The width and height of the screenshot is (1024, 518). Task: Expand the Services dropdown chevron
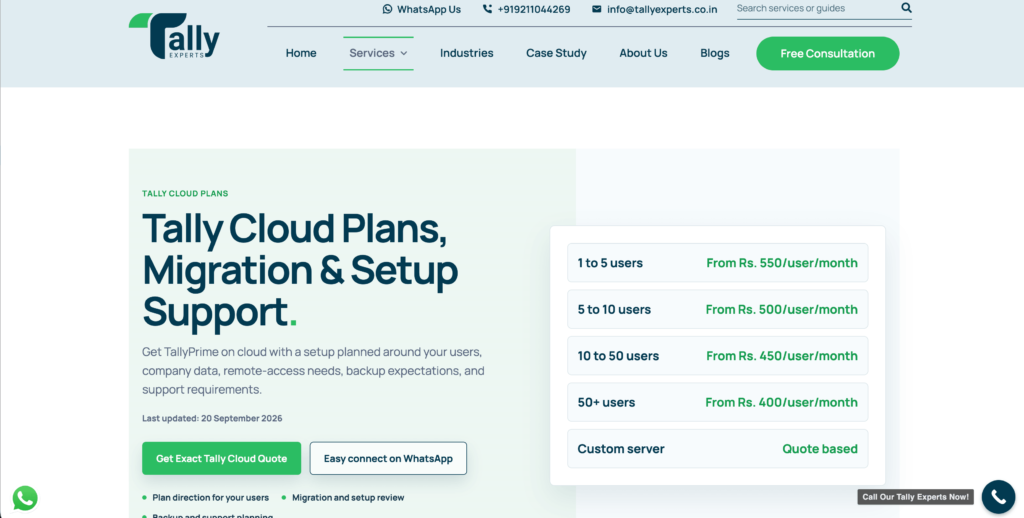[x=404, y=54]
